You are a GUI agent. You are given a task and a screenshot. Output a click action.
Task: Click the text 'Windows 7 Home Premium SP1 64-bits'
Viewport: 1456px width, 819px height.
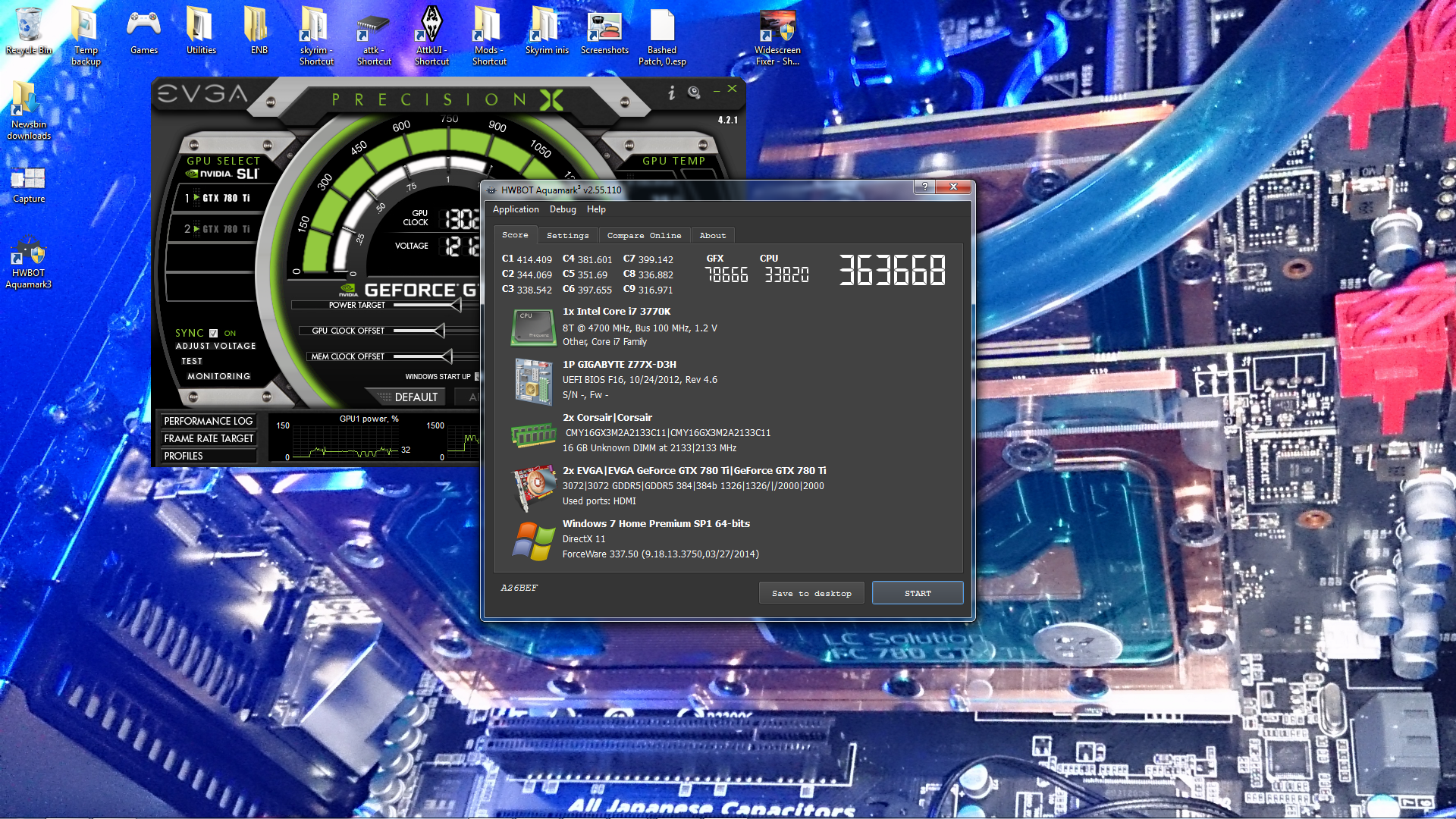click(x=656, y=524)
